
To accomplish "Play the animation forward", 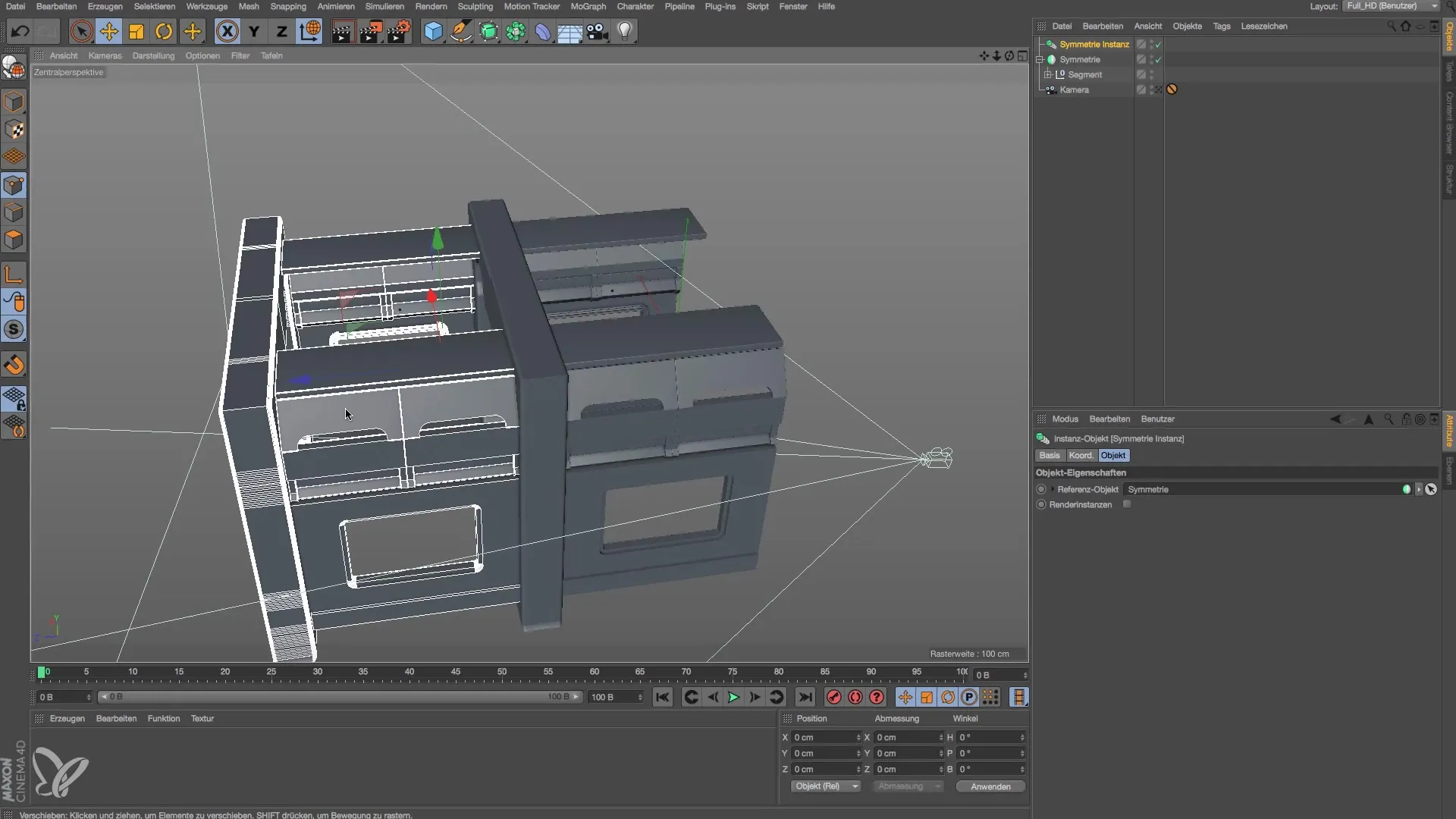I will (x=733, y=697).
